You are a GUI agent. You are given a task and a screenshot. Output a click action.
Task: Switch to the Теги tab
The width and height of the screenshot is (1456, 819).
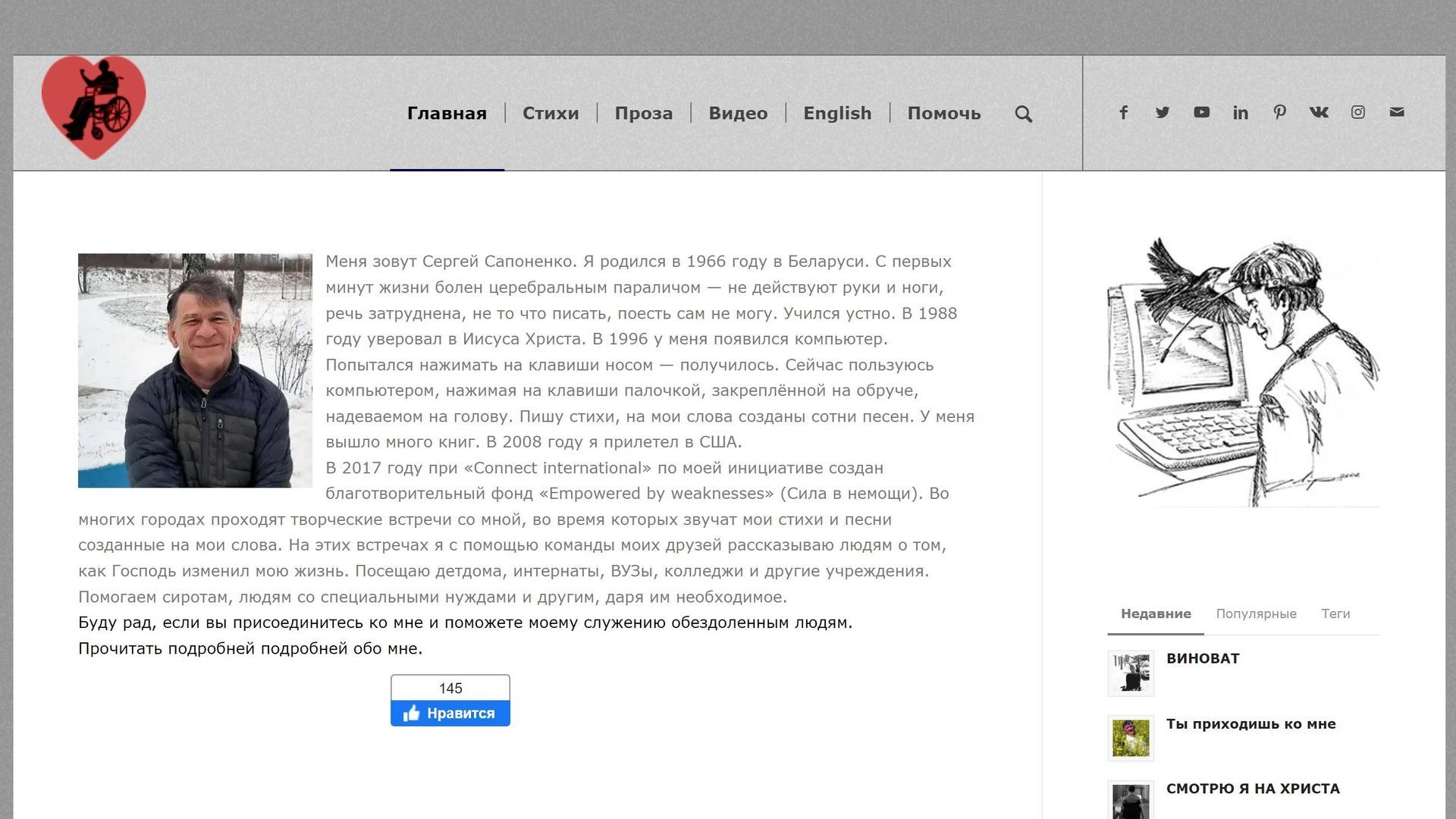pyautogui.click(x=1335, y=613)
